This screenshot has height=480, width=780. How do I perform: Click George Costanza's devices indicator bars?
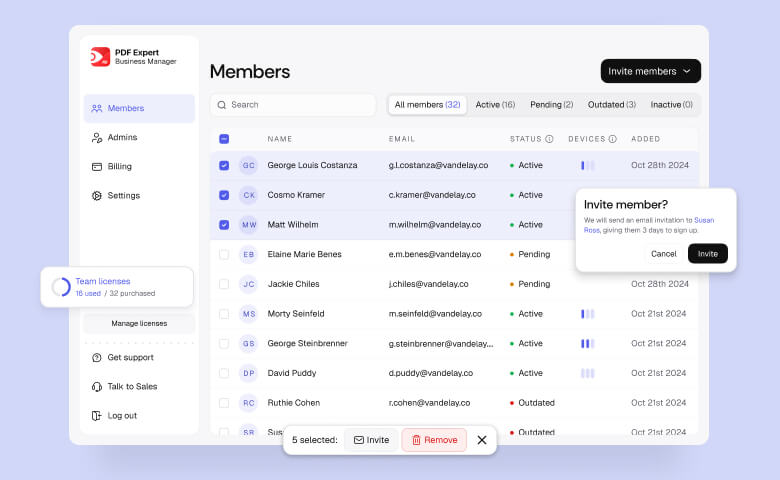(587, 165)
